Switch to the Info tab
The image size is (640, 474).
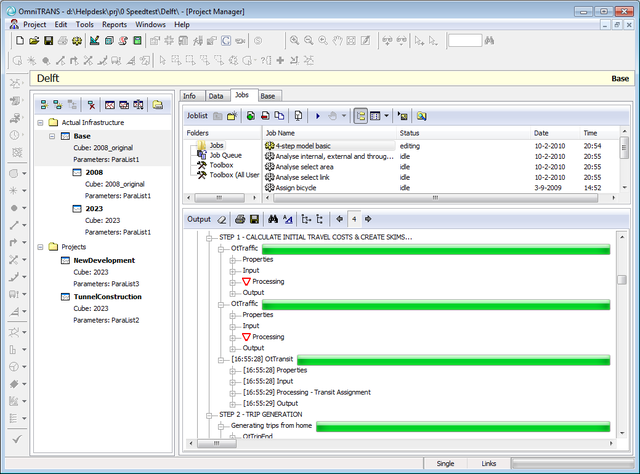point(192,96)
